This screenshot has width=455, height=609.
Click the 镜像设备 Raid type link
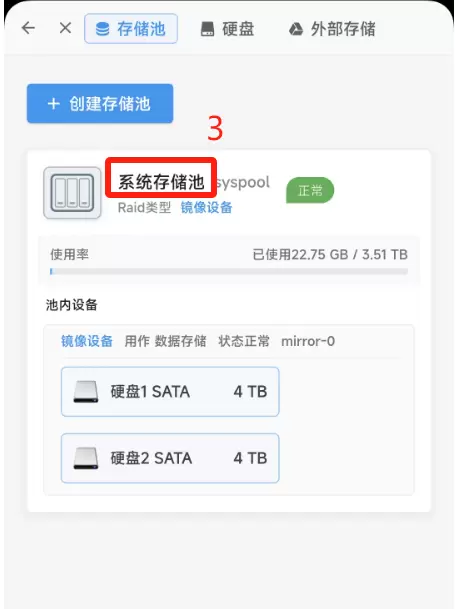coord(206,207)
